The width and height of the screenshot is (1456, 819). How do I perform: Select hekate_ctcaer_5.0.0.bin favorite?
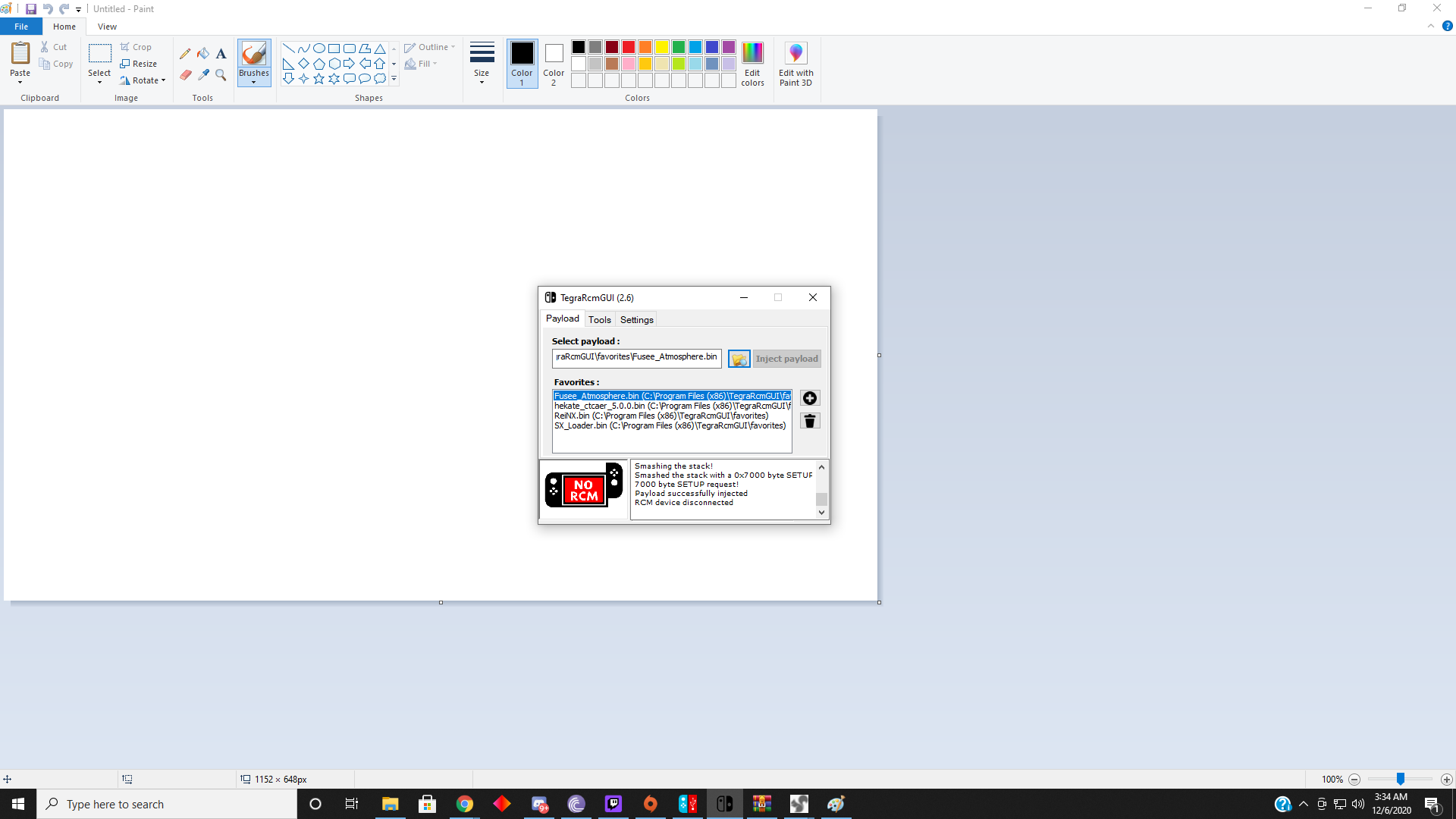coord(672,406)
